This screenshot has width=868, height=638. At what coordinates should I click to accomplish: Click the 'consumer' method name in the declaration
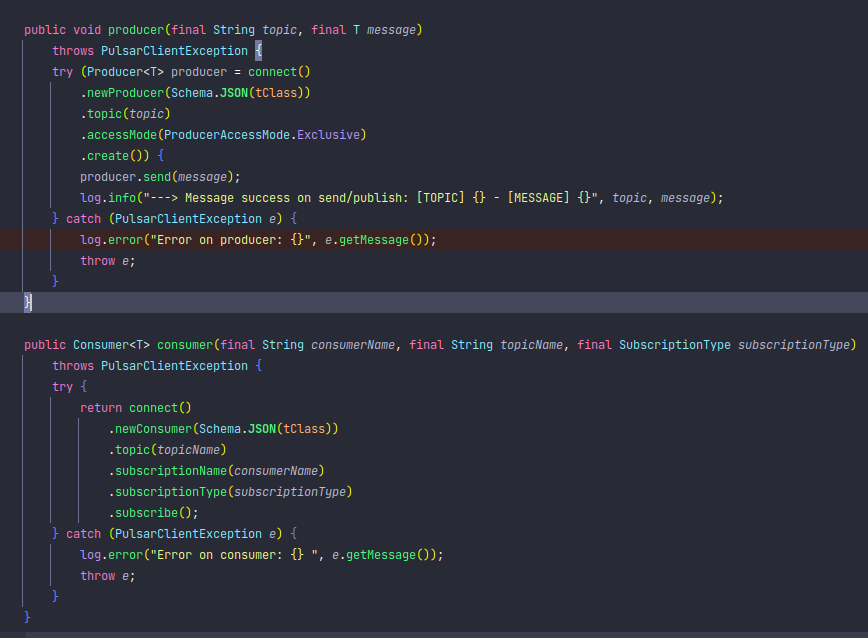pos(185,345)
